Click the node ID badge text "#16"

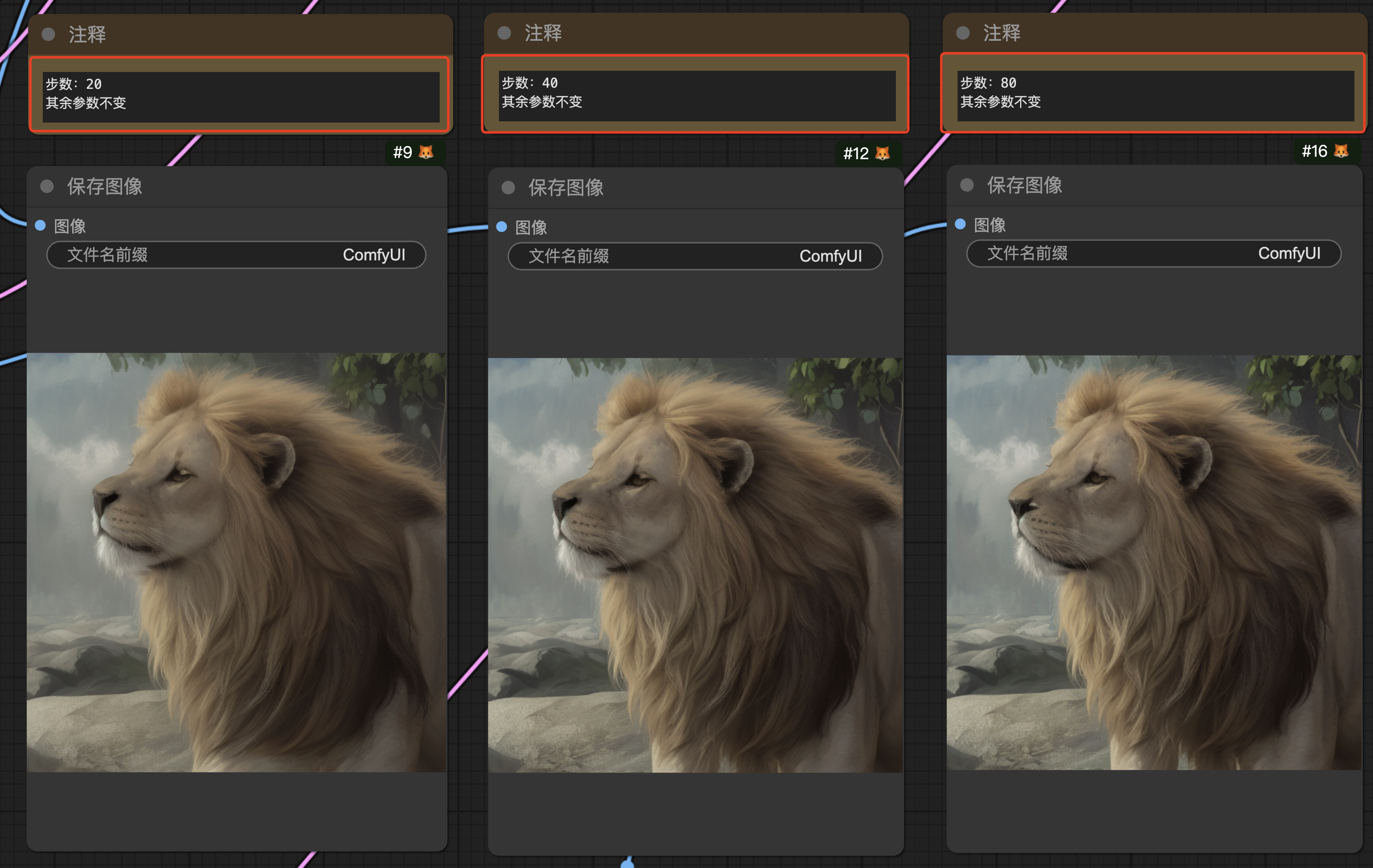point(1315,151)
